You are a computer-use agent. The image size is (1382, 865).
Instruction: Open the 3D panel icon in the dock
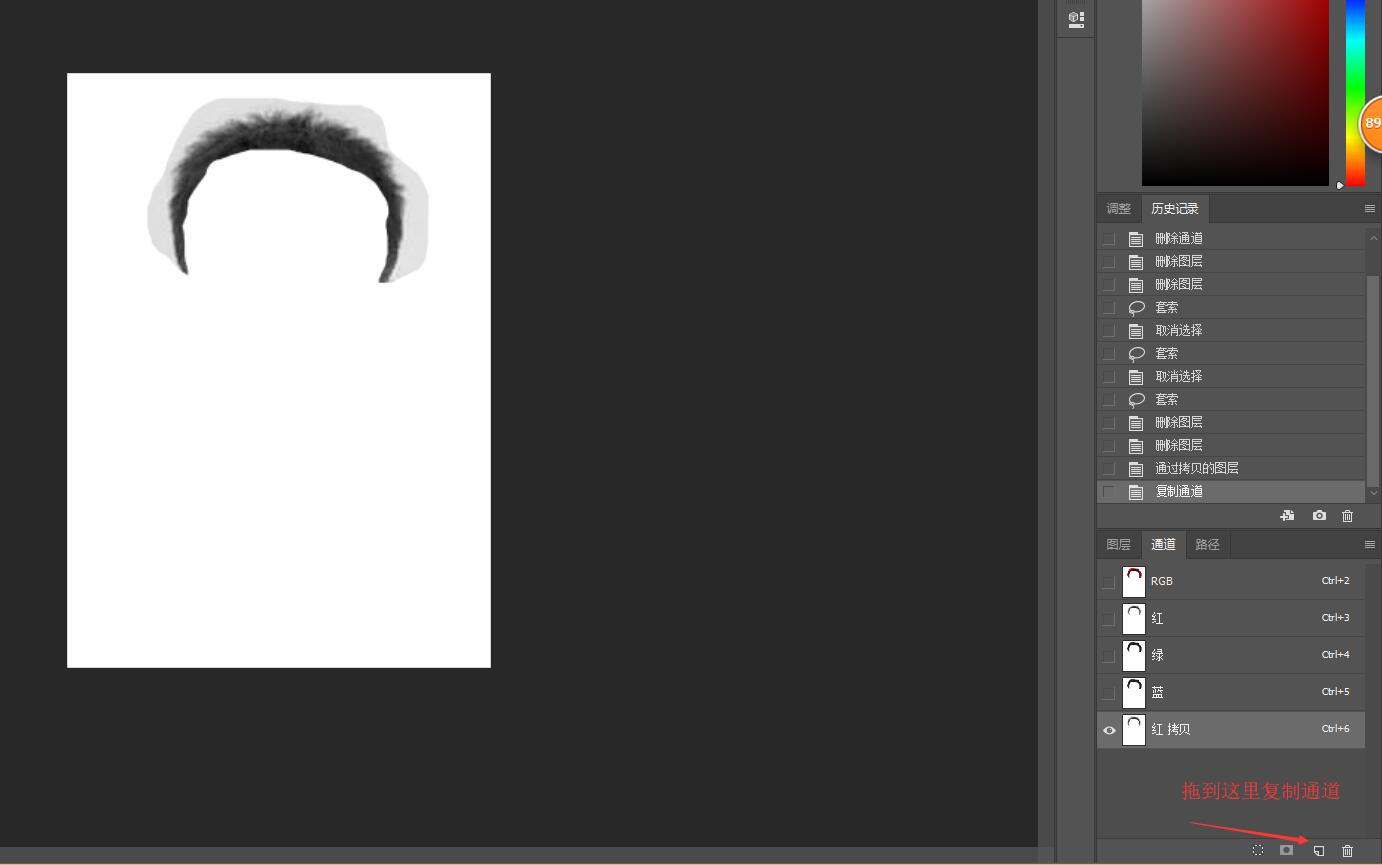point(1076,18)
